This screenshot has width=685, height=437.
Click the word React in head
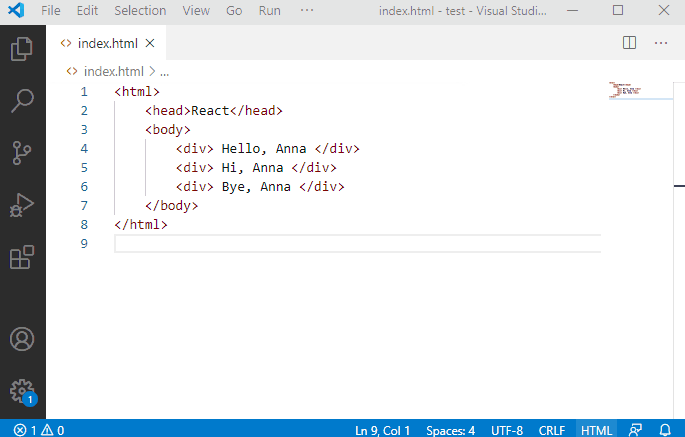(210, 111)
